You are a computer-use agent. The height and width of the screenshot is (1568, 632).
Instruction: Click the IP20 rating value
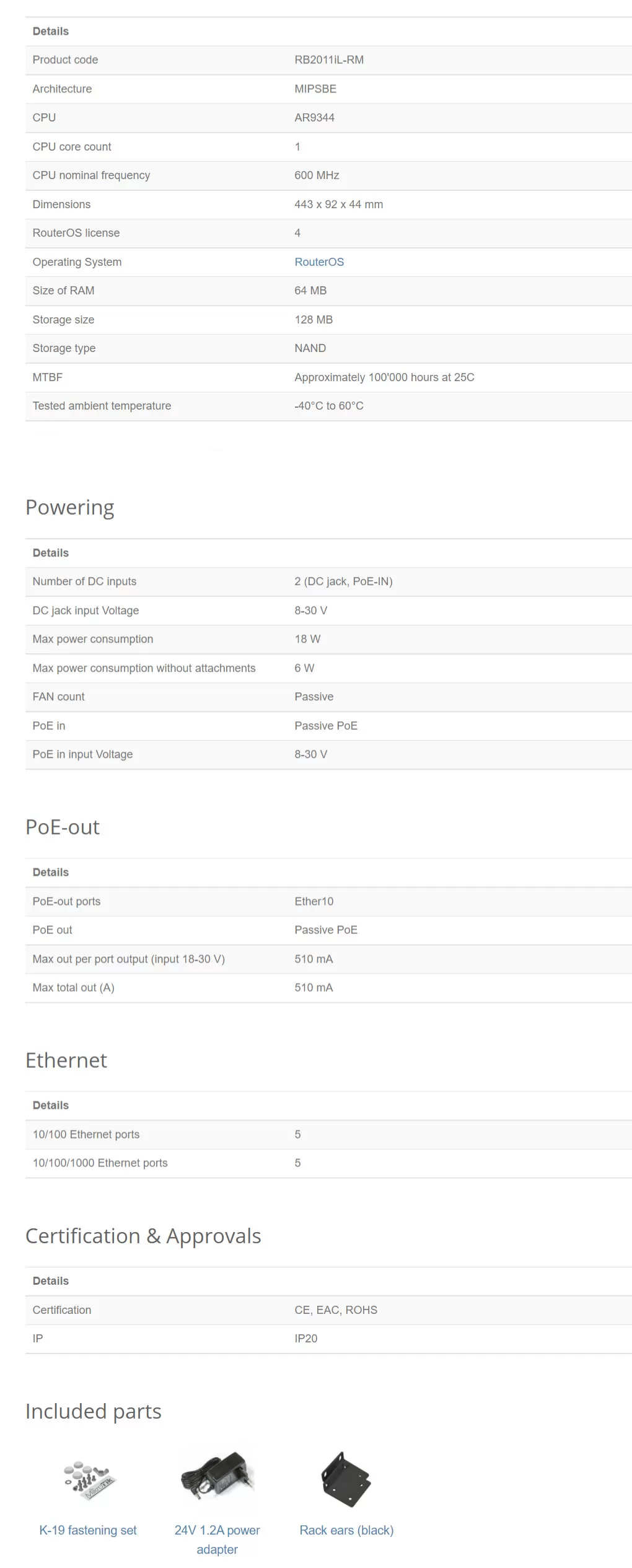305,1338
